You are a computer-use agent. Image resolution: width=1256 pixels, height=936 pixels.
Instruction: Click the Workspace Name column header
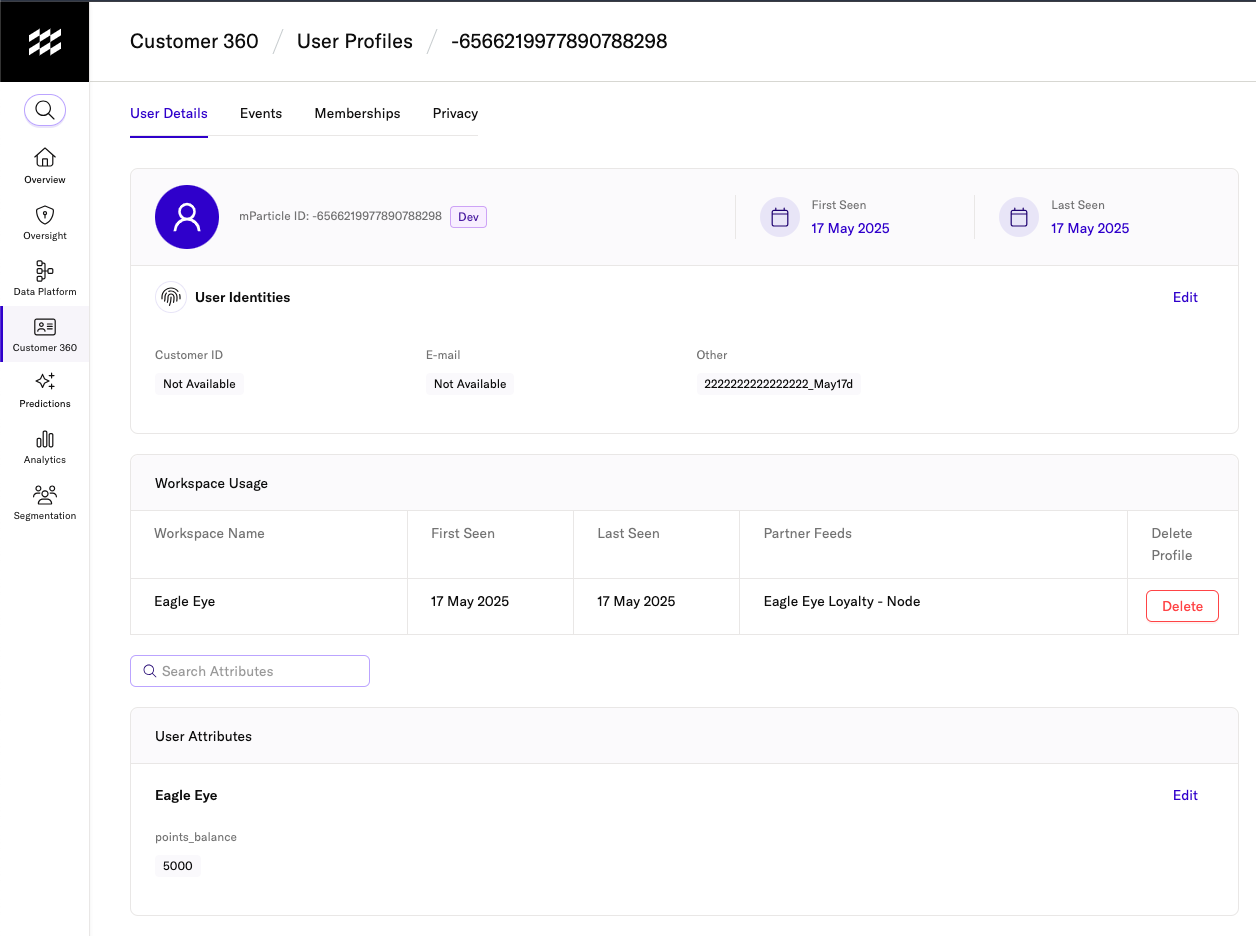(209, 533)
